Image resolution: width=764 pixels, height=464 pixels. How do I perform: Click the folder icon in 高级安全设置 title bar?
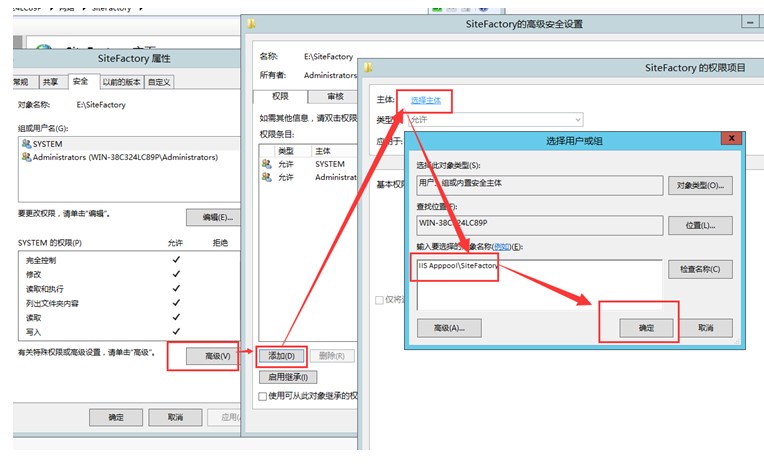tap(252, 24)
